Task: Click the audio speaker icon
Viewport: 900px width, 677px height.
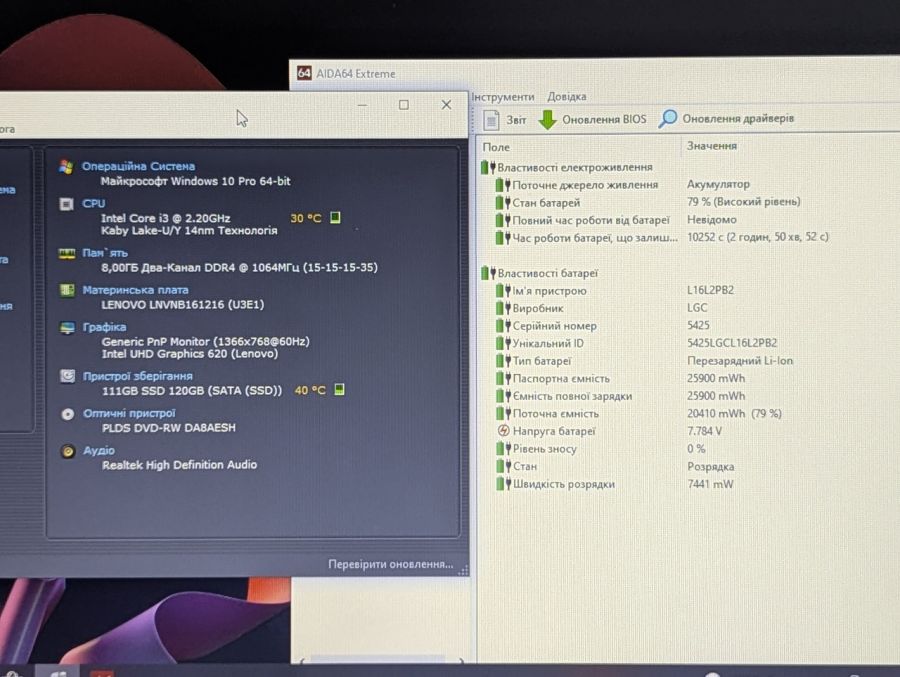Action: click(68, 451)
